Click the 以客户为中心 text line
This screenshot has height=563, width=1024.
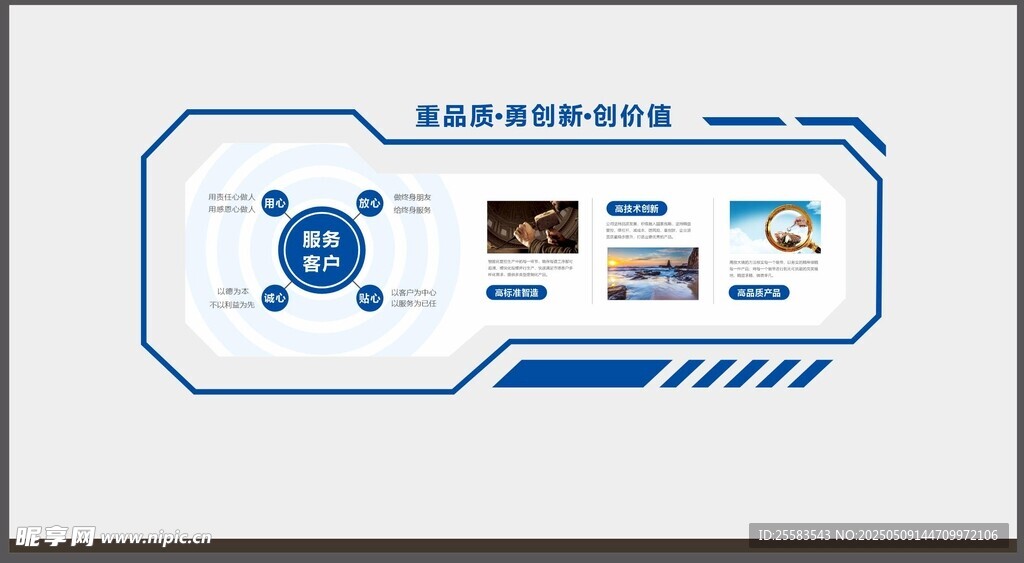pyautogui.click(x=413, y=292)
